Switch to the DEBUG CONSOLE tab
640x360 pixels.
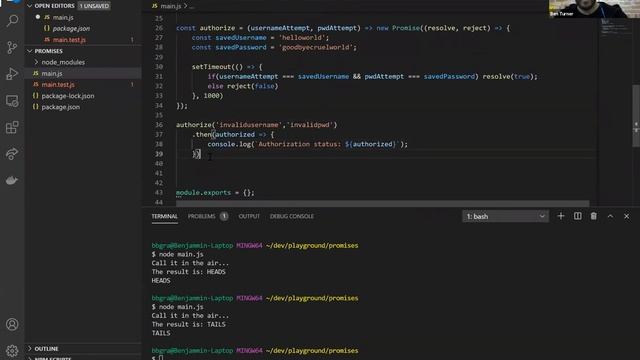(292, 216)
